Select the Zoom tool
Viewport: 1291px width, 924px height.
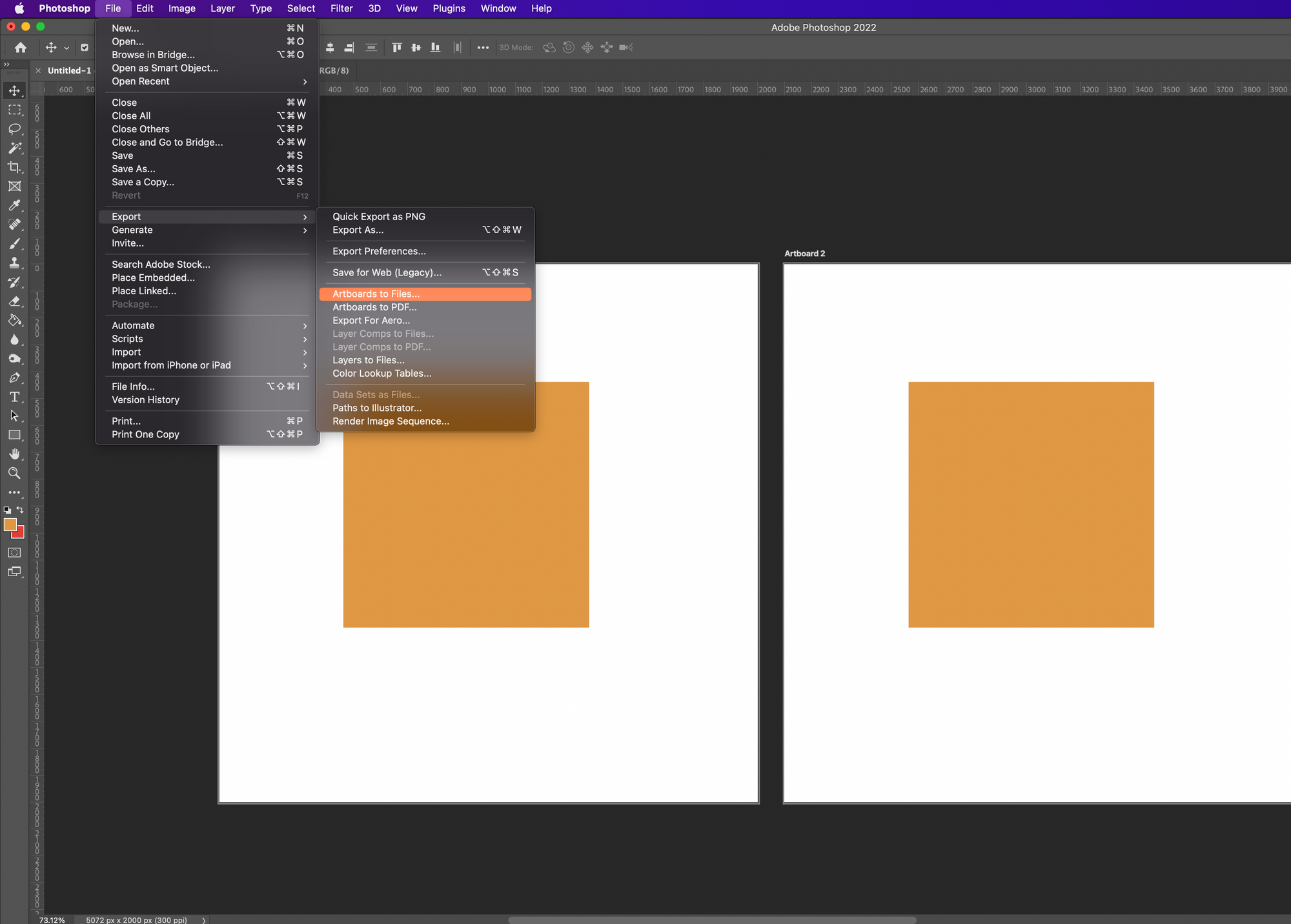point(14,474)
